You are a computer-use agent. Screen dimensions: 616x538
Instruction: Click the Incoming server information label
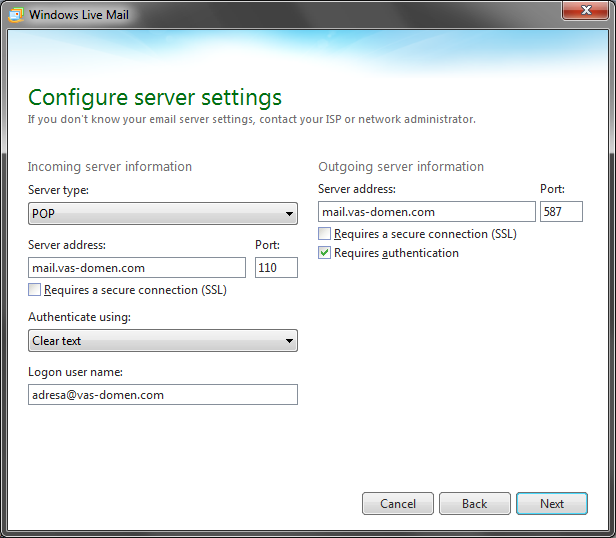110,167
